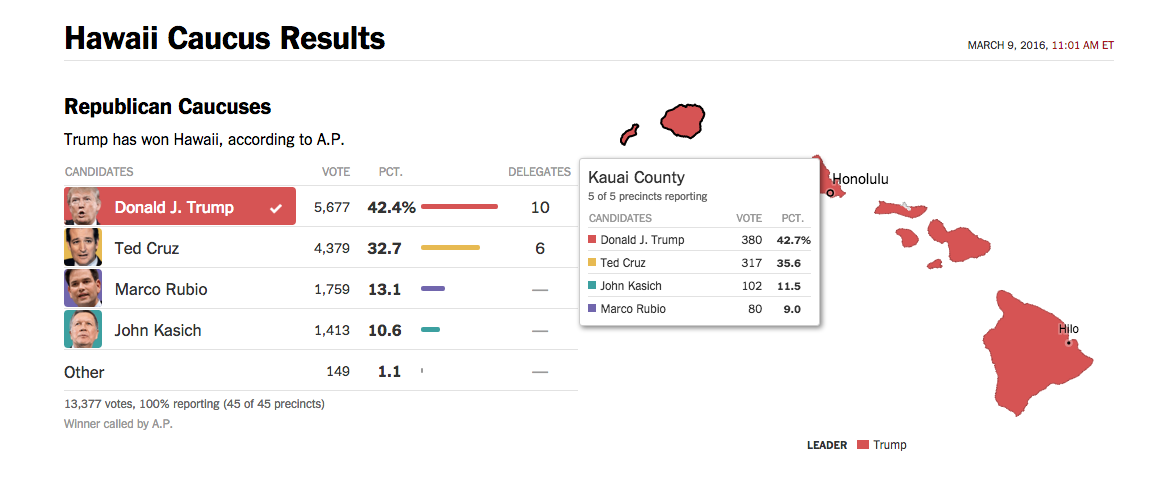1151x499 pixels.
Task: Click the purple square beside Marco Rubio in tooltip
Action: pos(592,309)
